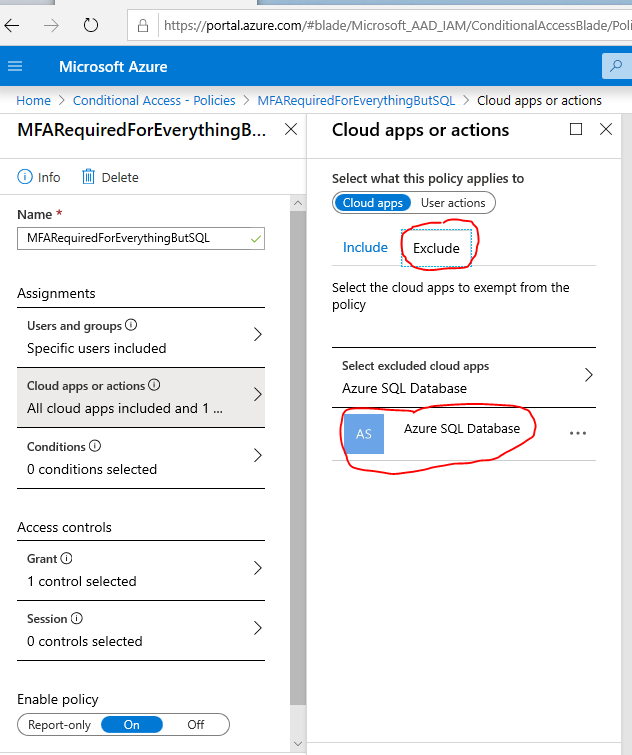Go to Home breadcrumb

click(x=33, y=100)
